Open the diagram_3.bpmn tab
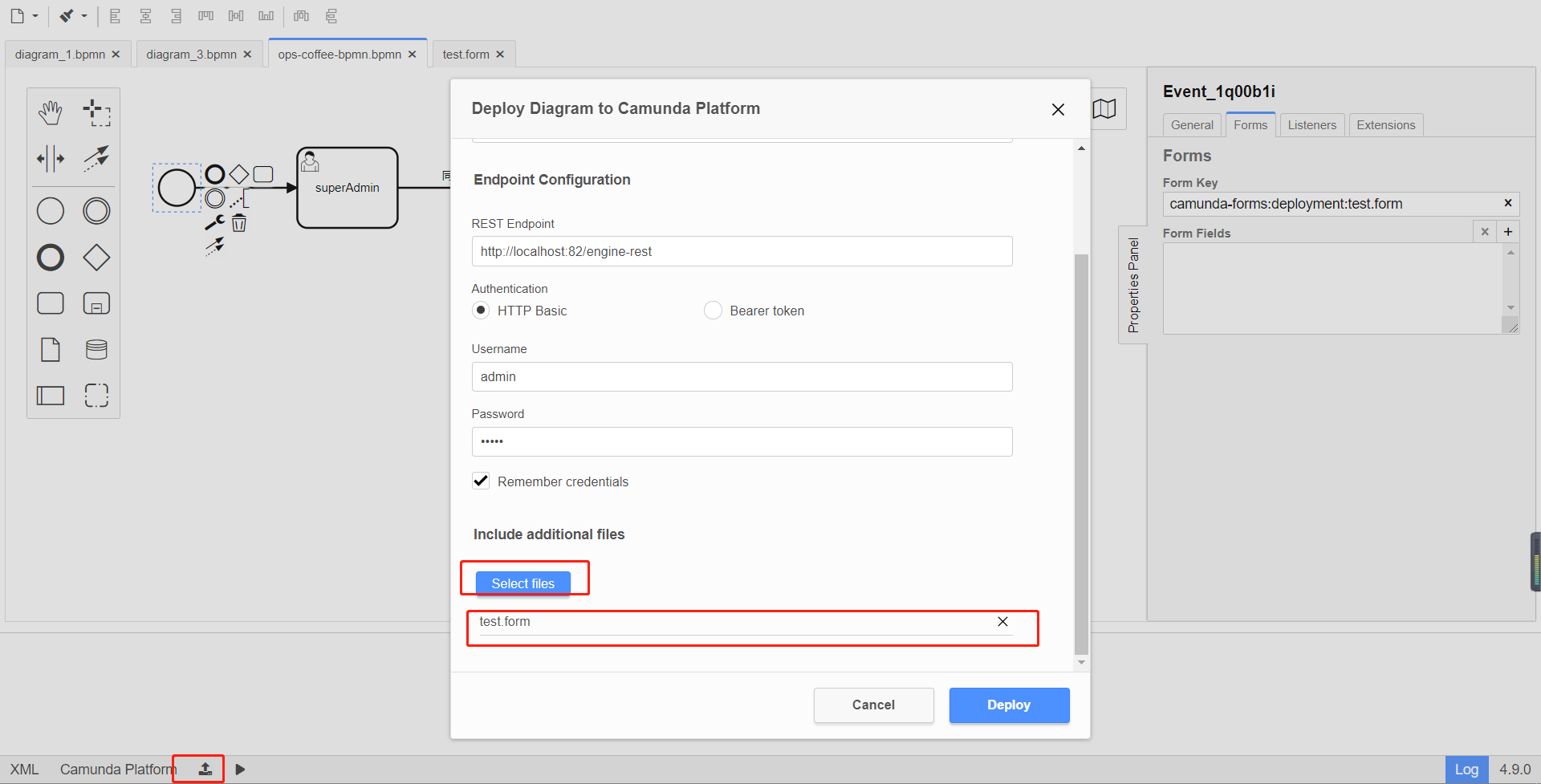Viewport: 1541px width, 784px height. [191, 55]
